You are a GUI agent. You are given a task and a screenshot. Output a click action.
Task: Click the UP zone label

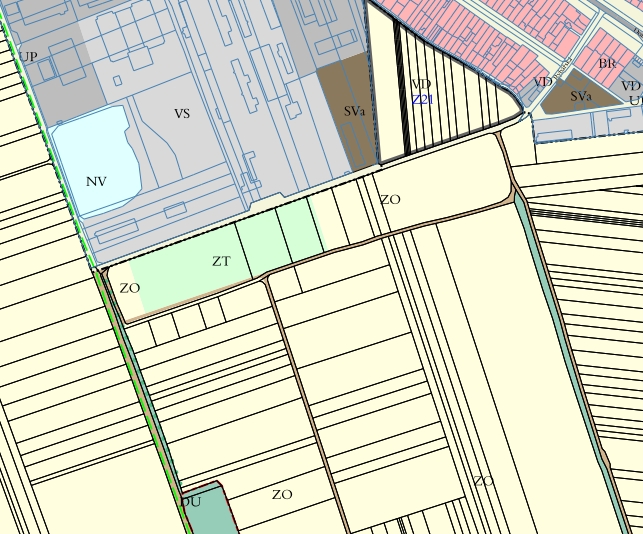pos(28,57)
